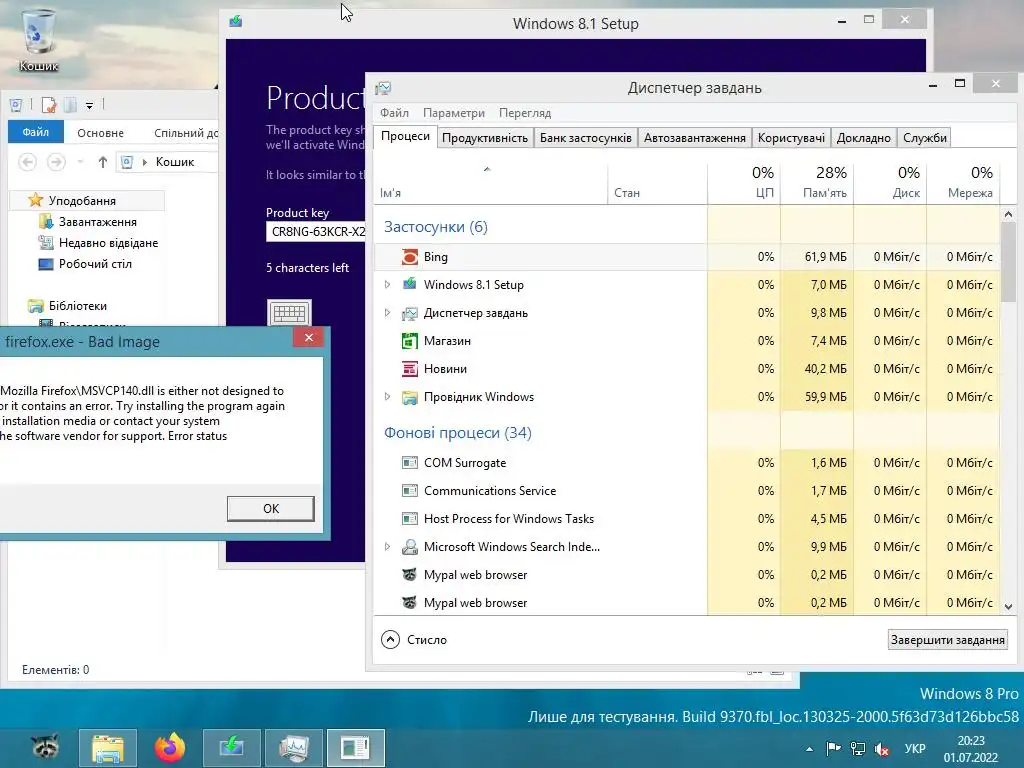Image resolution: width=1024 pixels, height=768 pixels.
Task: Open the Основне ribbon tab in Explorer
Action: click(101, 133)
